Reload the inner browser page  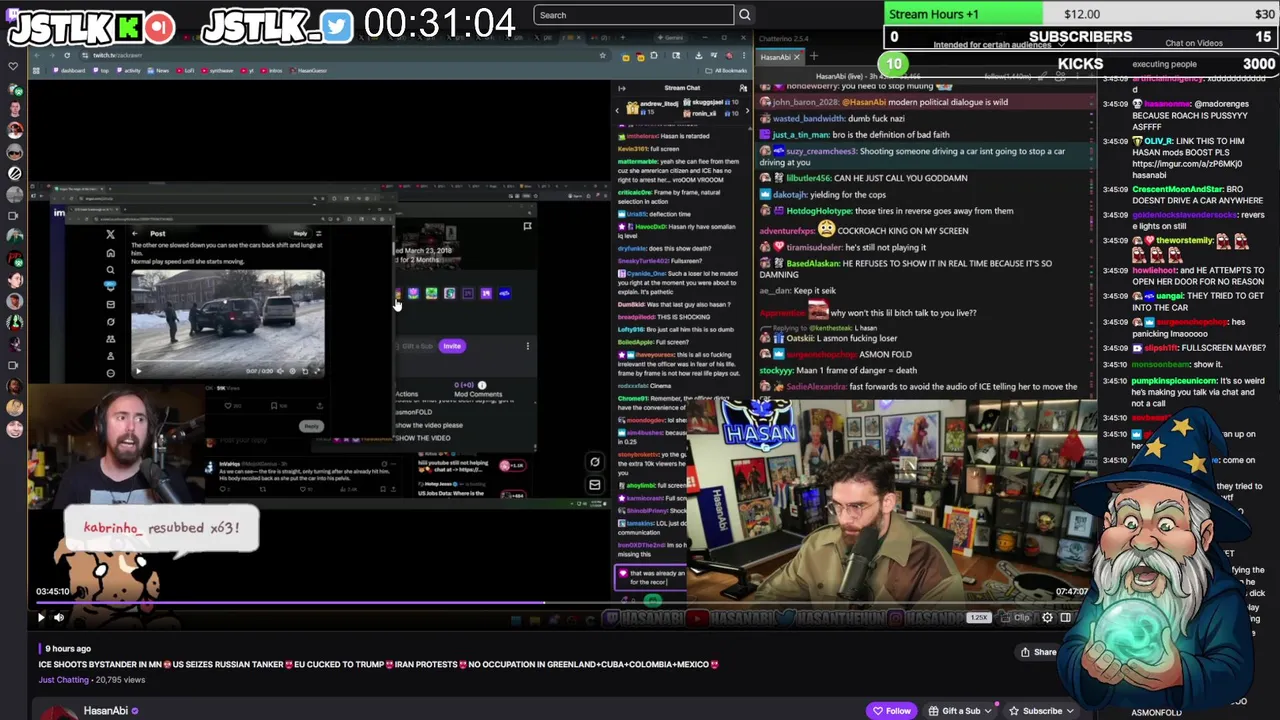[67, 55]
